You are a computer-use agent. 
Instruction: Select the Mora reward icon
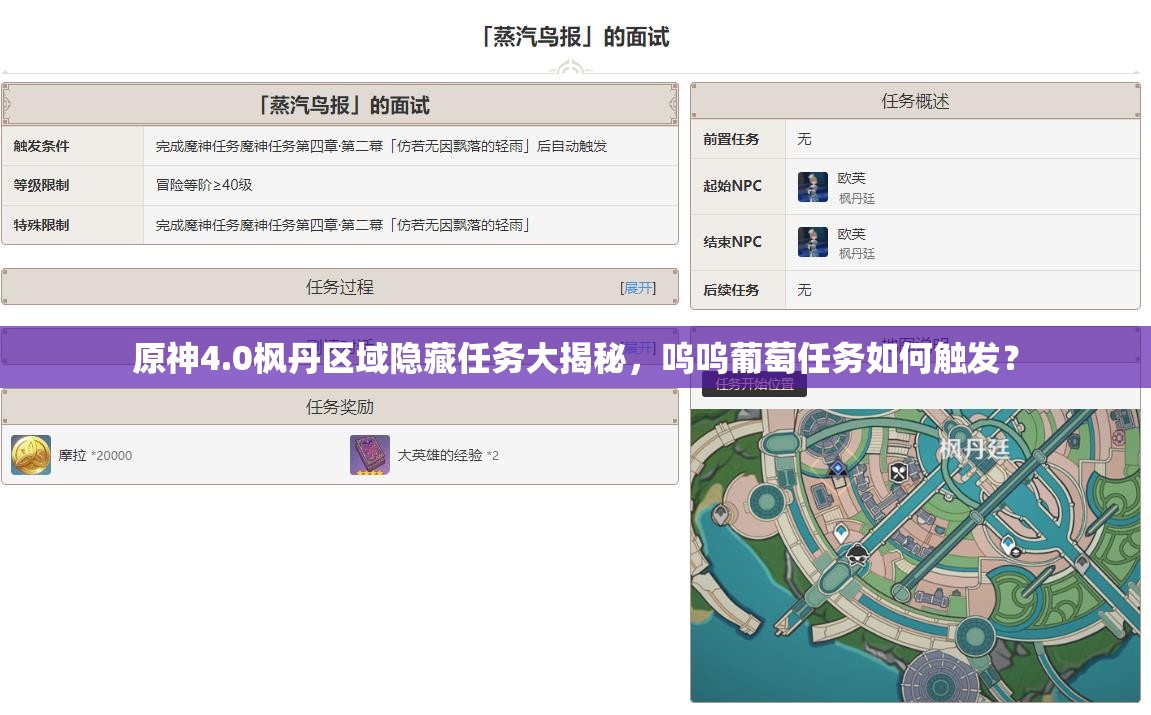tap(30, 455)
